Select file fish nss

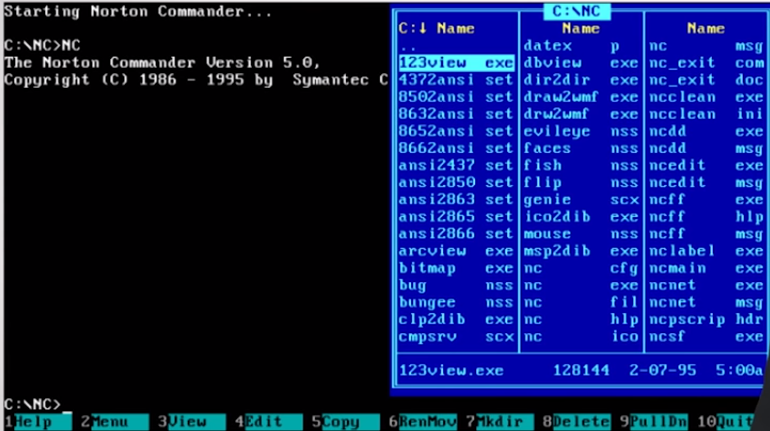(x=581, y=165)
